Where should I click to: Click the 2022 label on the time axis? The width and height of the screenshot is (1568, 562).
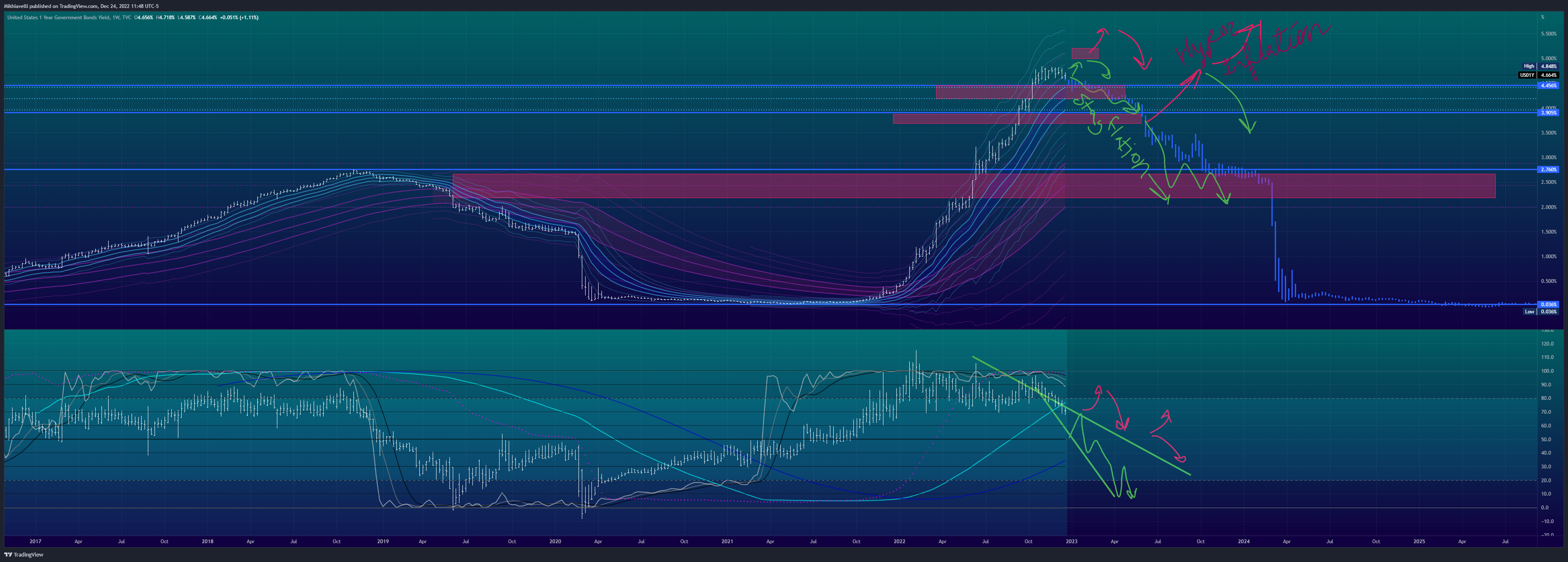click(x=899, y=541)
